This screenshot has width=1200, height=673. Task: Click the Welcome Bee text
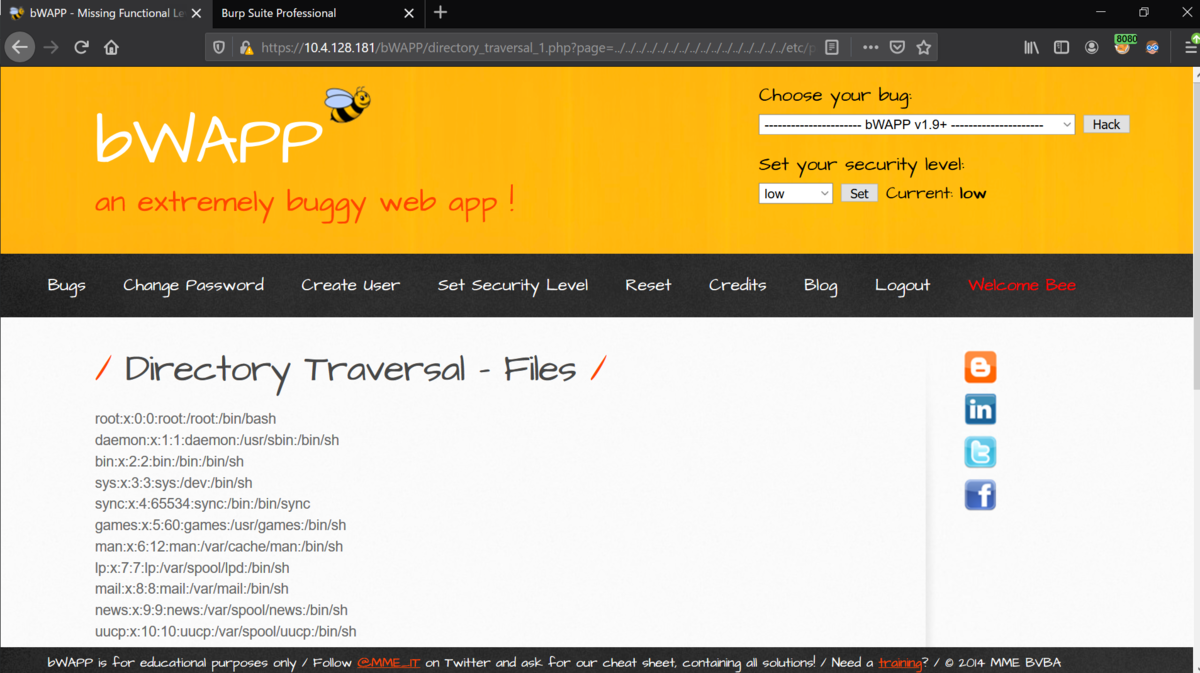pyautogui.click(x=1022, y=285)
